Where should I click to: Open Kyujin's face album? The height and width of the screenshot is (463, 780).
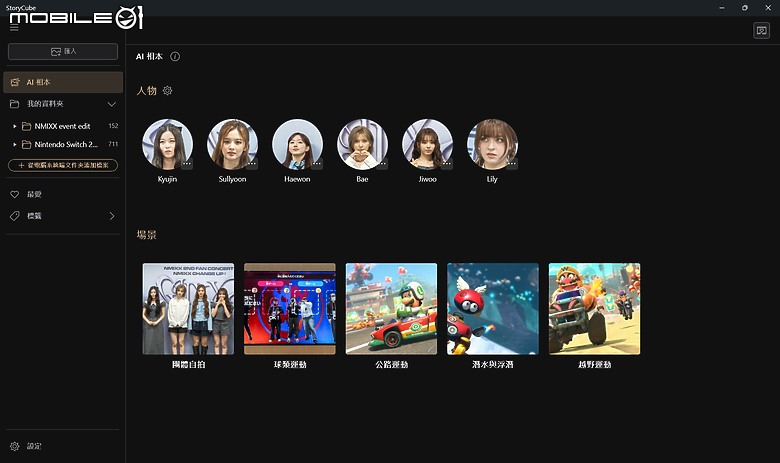coord(168,144)
